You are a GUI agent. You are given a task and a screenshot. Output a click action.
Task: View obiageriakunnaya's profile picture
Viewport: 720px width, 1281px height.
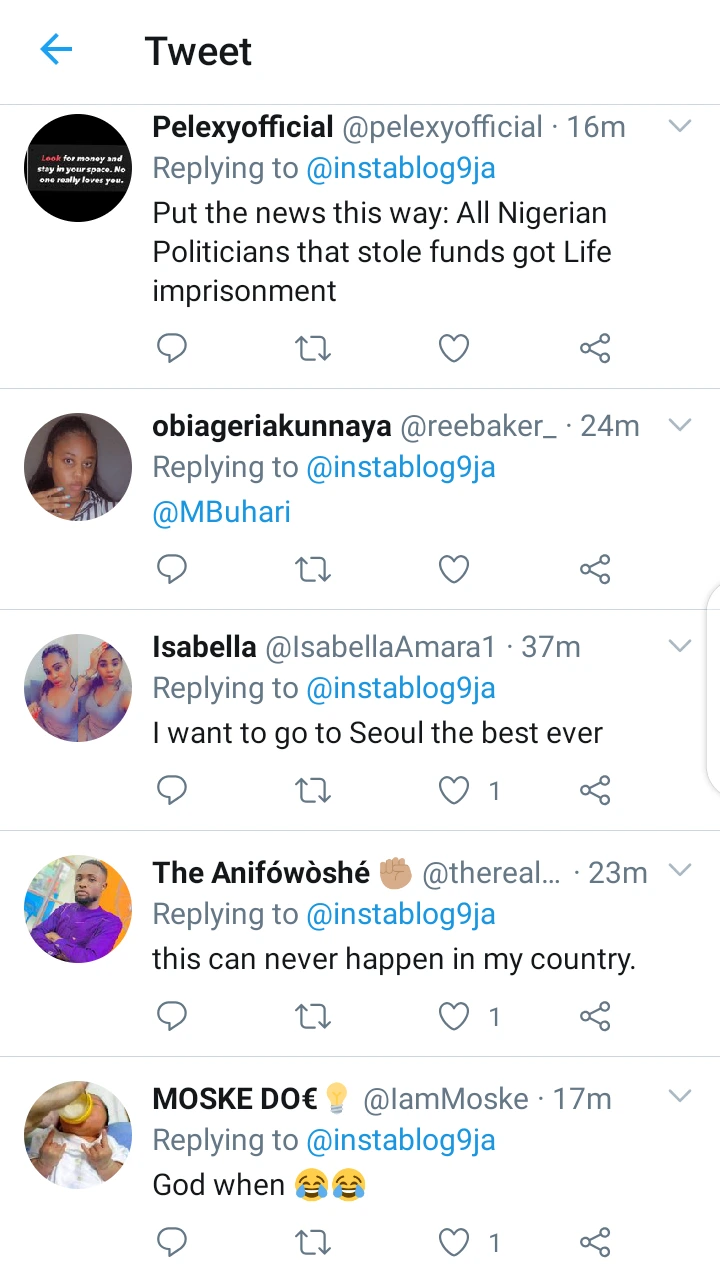click(x=78, y=467)
